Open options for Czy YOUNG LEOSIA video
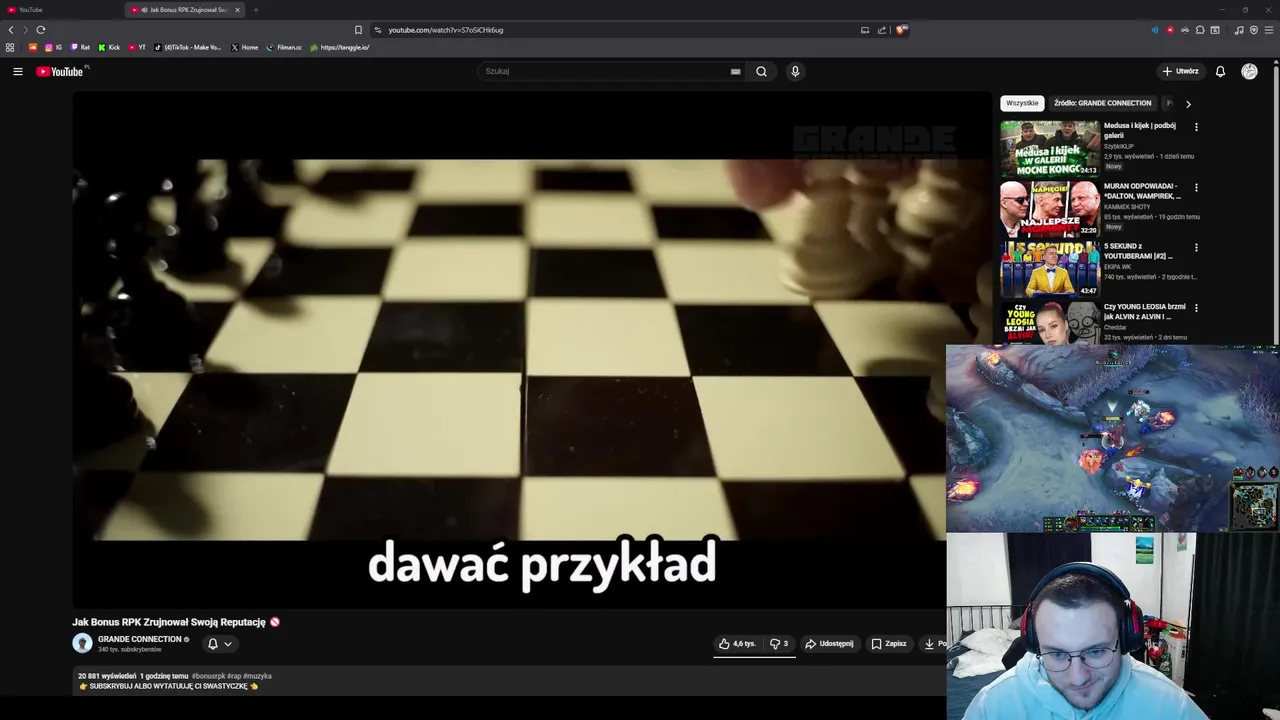Image resolution: width=1280 pixels, height=720 pixels. pyautogui.click(x=1196, y=307)
